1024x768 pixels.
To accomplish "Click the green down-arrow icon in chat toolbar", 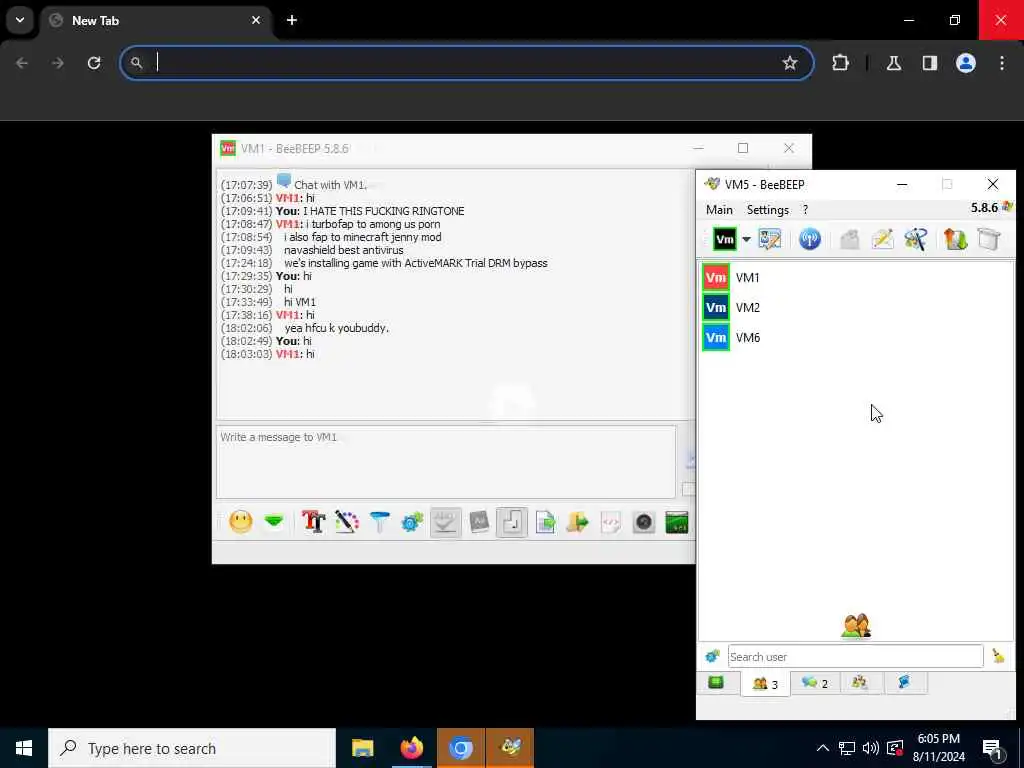I will pyautogui.click(x=274, y=522).
